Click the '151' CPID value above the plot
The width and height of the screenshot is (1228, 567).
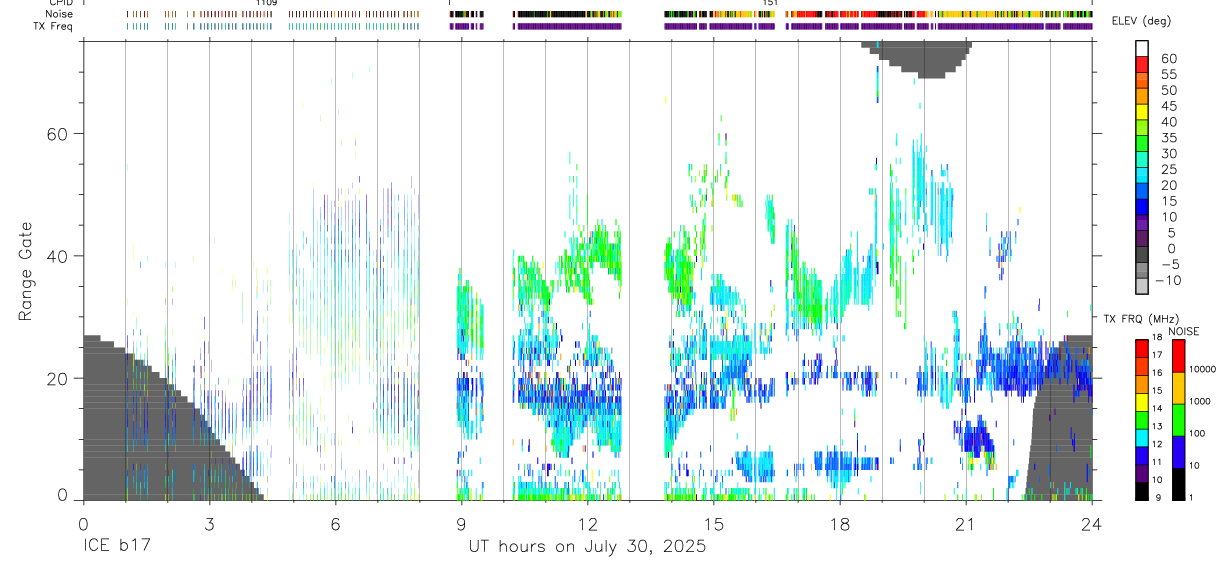[x=770, y=3]
